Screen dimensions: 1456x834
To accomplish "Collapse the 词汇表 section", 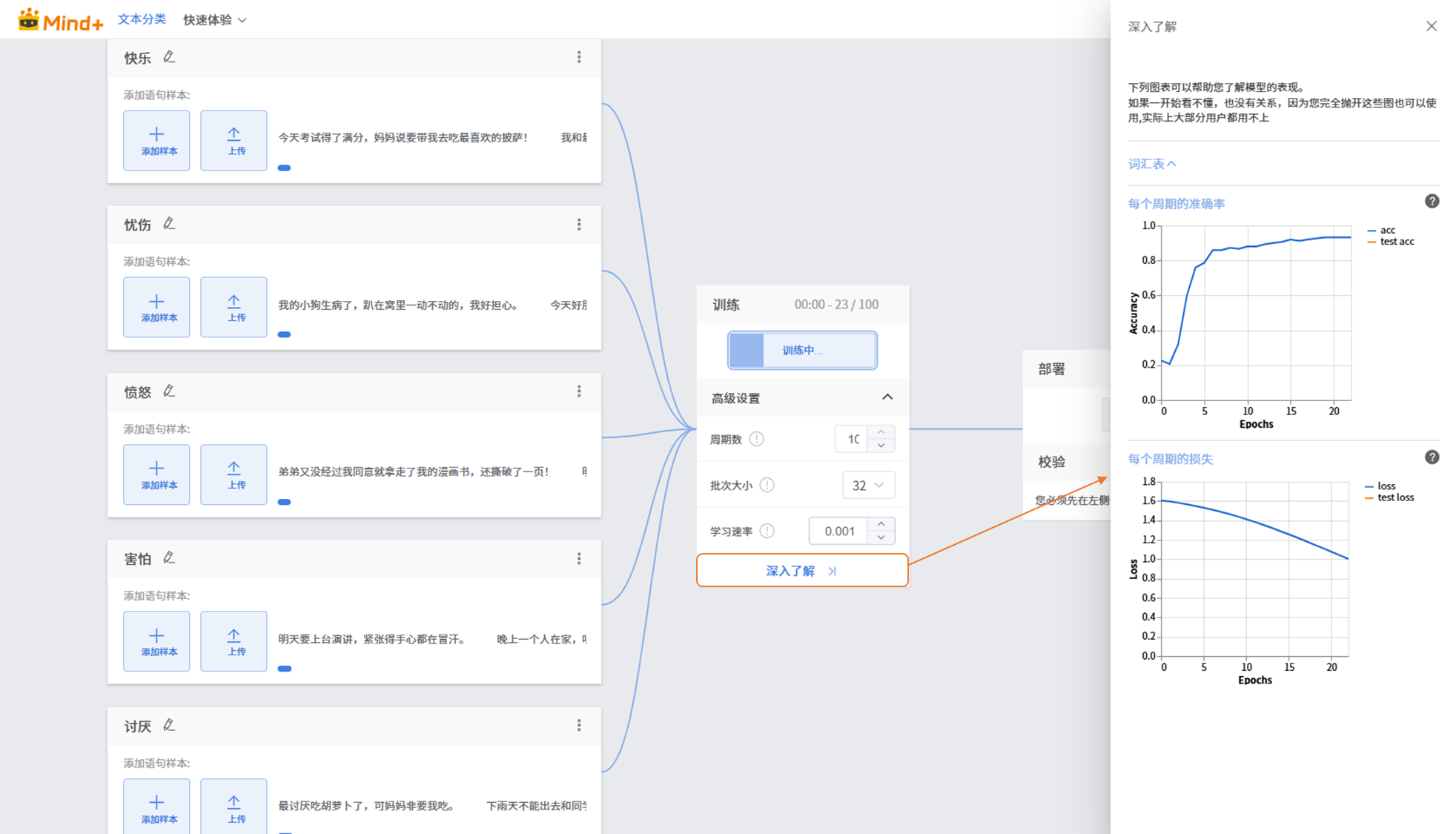I will [x=1151, y=164].
